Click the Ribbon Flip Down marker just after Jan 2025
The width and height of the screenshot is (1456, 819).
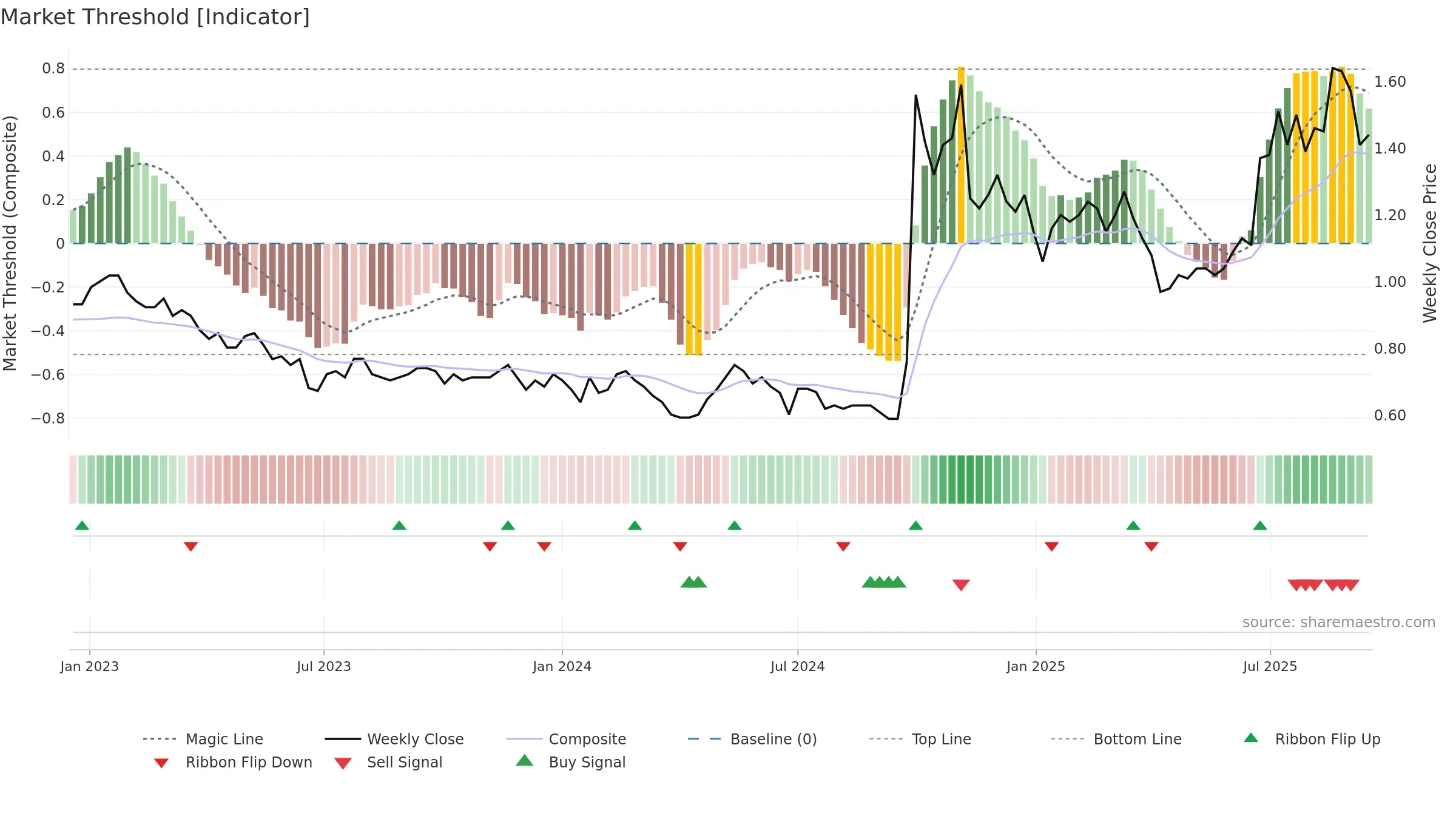[x=1052, y=547]
